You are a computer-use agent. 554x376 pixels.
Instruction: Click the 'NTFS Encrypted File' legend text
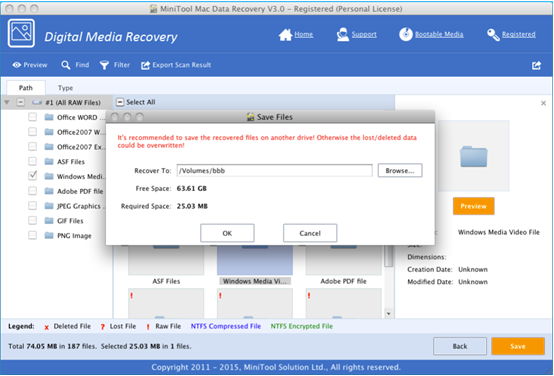pos(302,326)
